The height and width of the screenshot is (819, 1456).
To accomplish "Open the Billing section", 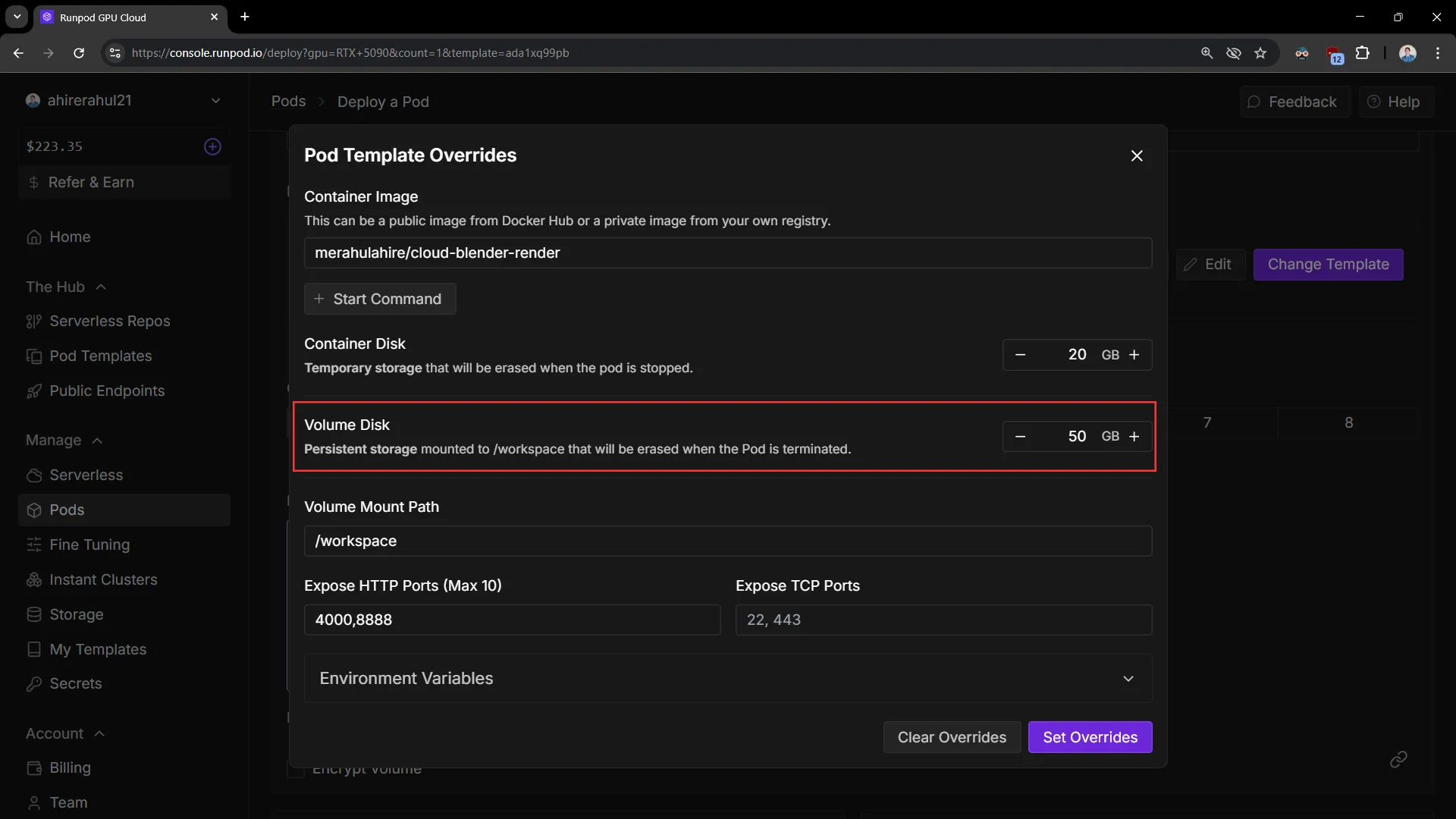I will click(x=69, y=767).
